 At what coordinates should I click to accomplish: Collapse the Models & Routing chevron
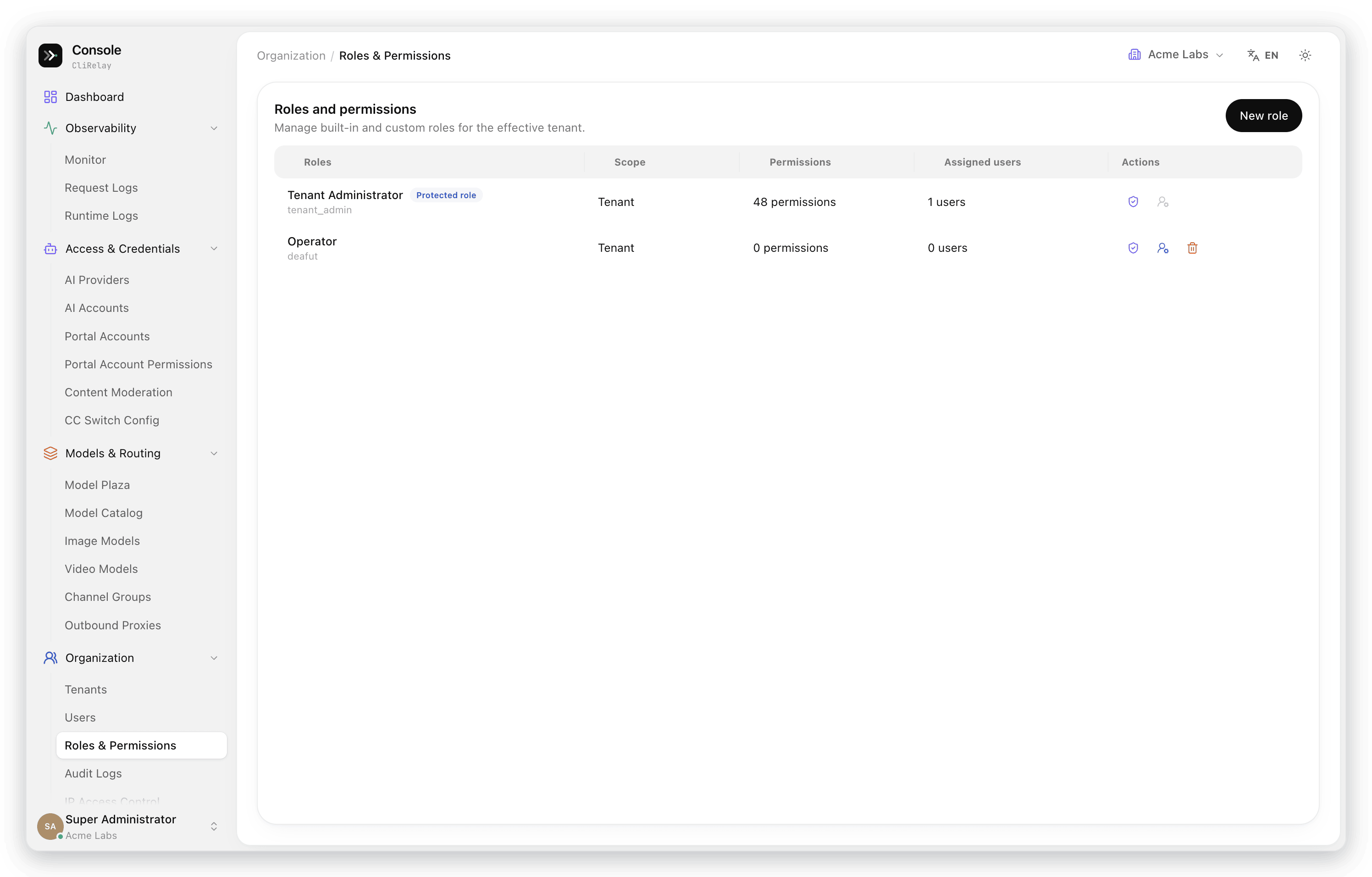pyautogui.click(x=214, y=454)
